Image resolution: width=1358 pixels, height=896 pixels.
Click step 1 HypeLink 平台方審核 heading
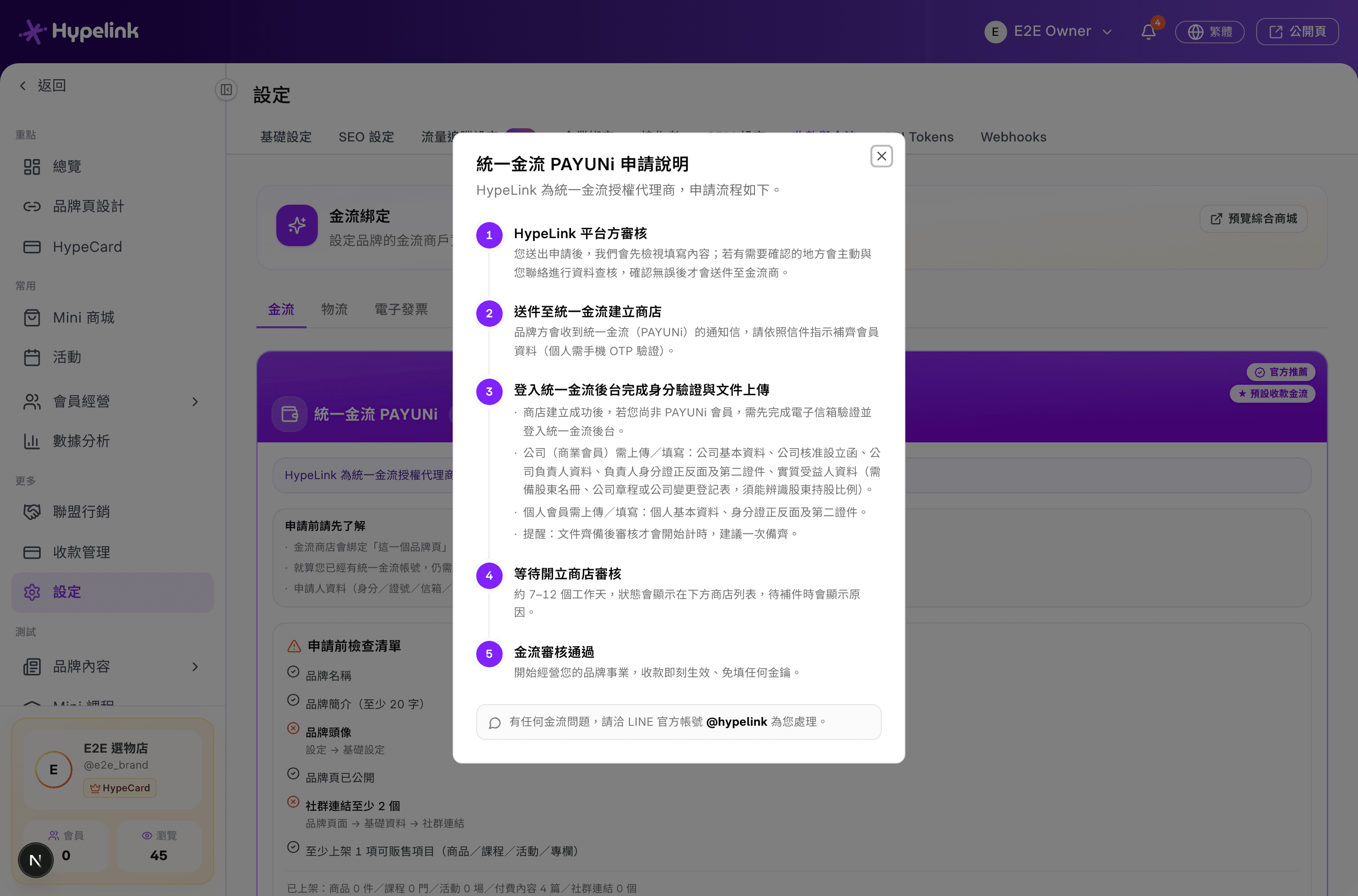point(580,233)
